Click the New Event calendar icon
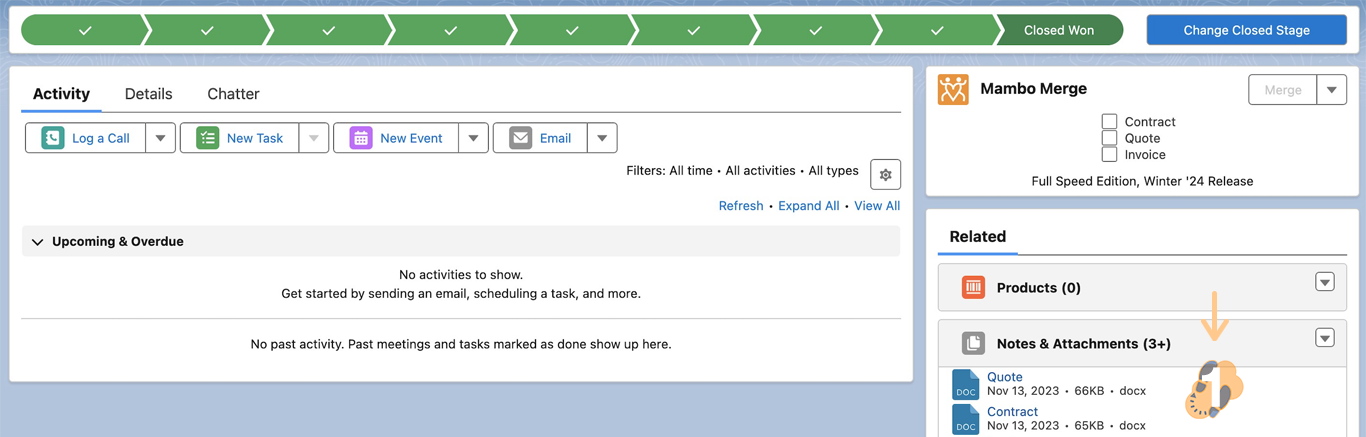This screenshot has width=1366, height=437. coord(360,138)
